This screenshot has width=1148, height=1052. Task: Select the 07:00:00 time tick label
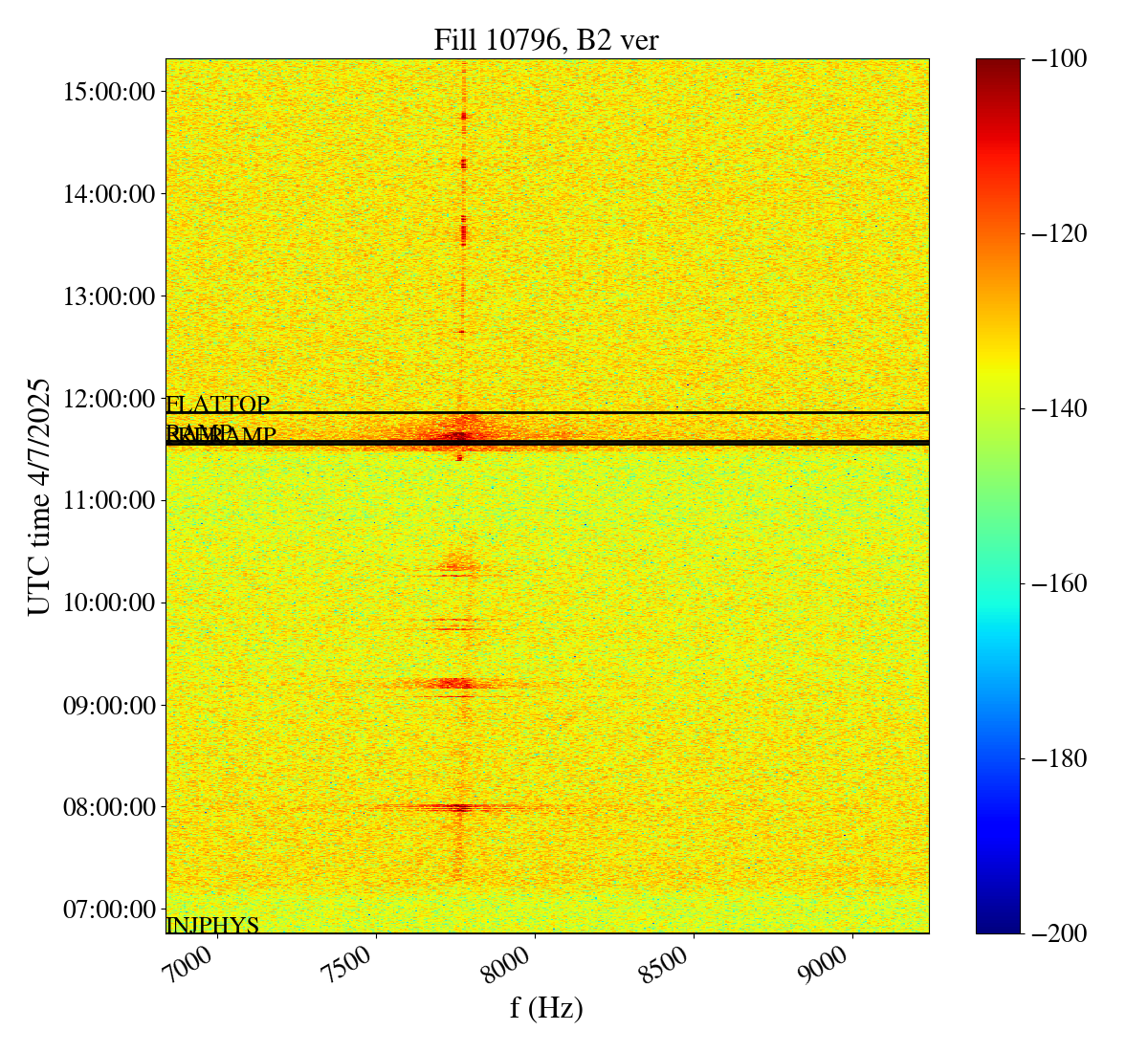tap(108, 909)
